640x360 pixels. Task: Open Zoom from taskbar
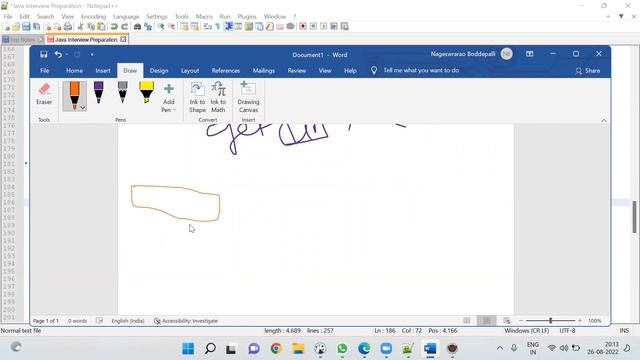(386, 349)
